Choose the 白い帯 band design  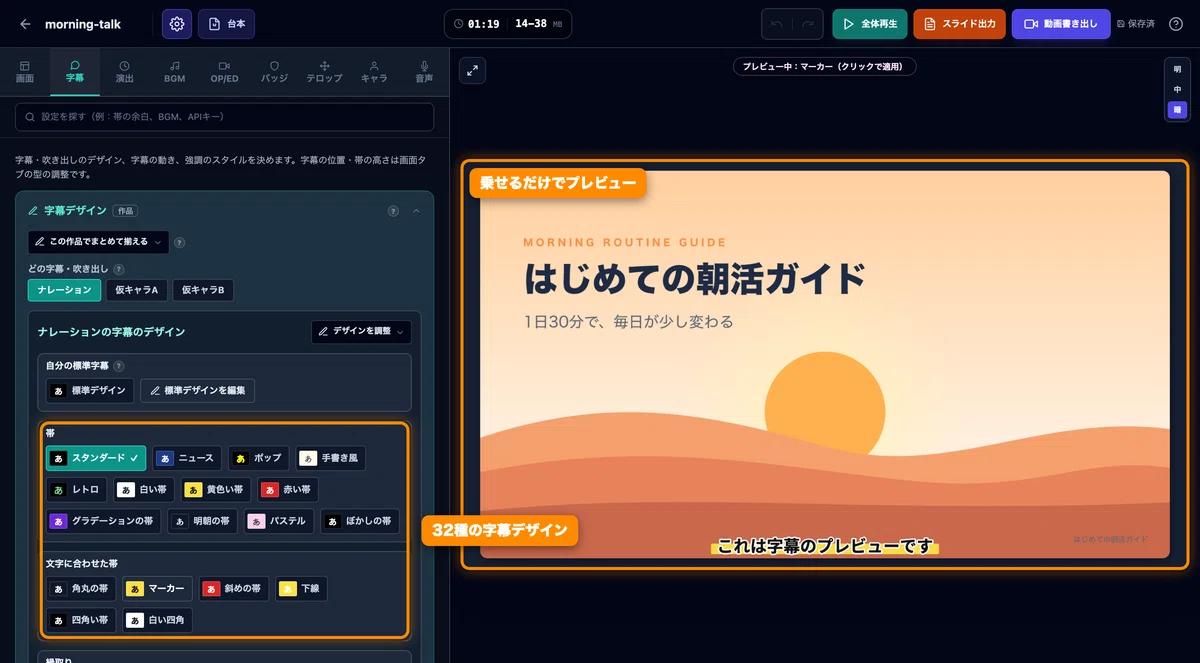[144, 490]
